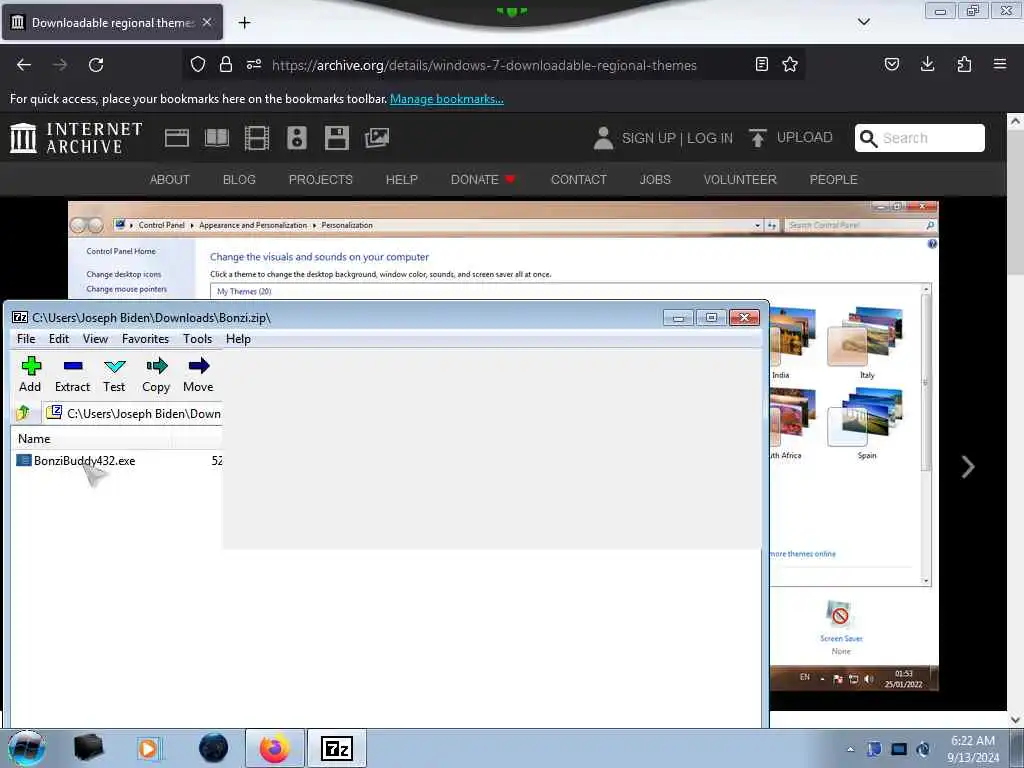Open Internet Archive Texts book icon

coord(217,138)
